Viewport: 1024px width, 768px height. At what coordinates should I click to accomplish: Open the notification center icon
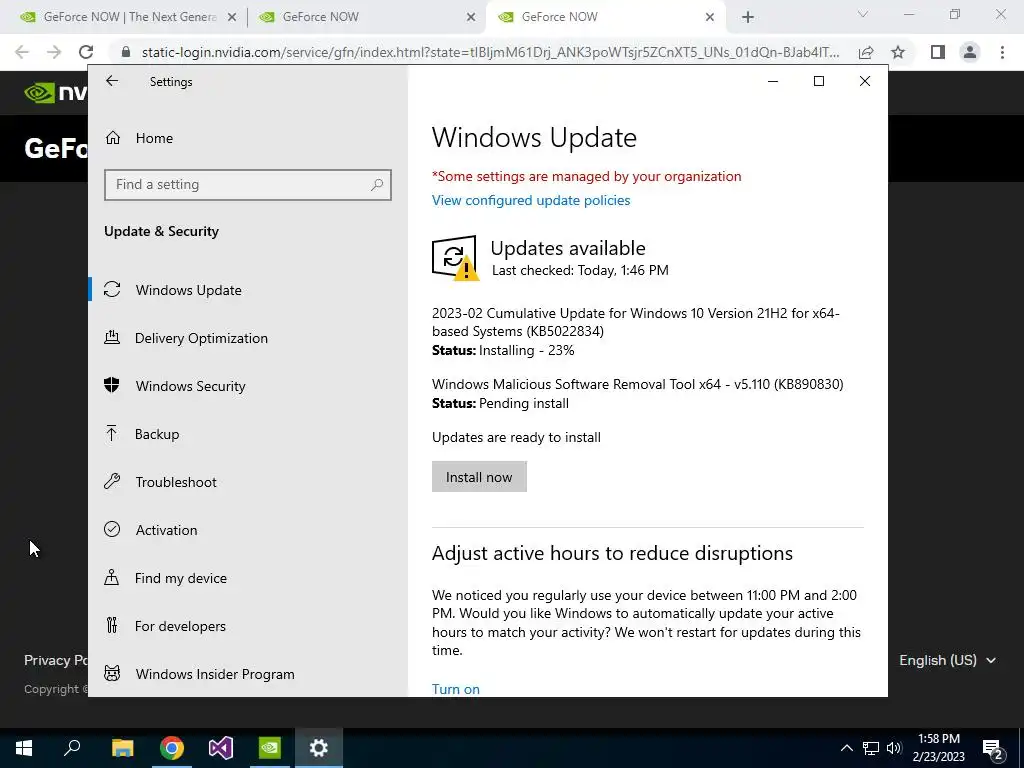coord(993,748)
